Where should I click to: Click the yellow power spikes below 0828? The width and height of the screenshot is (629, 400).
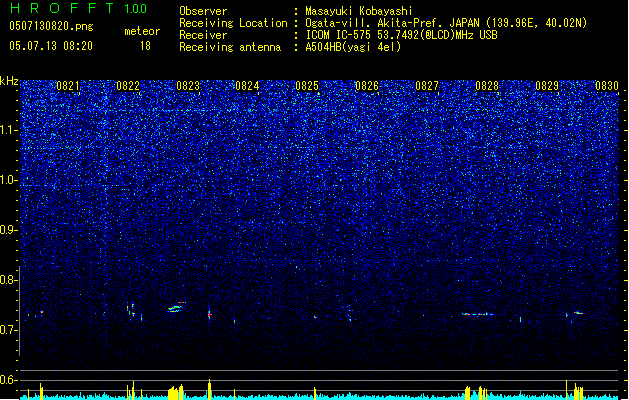click(476, 393)
